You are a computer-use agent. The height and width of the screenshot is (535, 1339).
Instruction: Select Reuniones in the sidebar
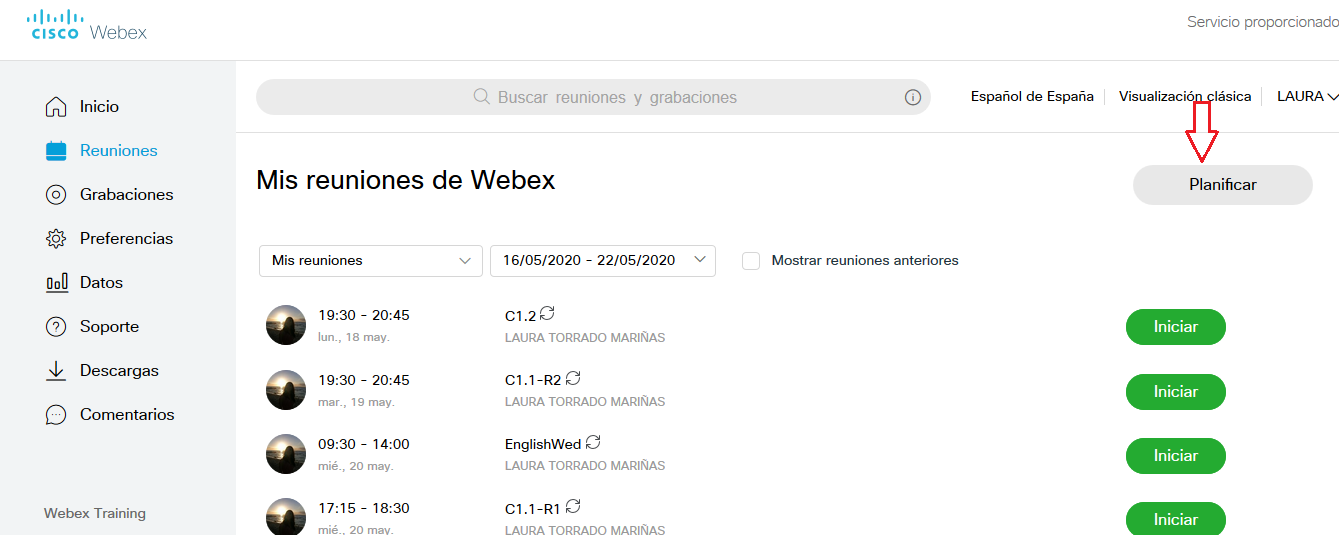[x=118, y=151]
